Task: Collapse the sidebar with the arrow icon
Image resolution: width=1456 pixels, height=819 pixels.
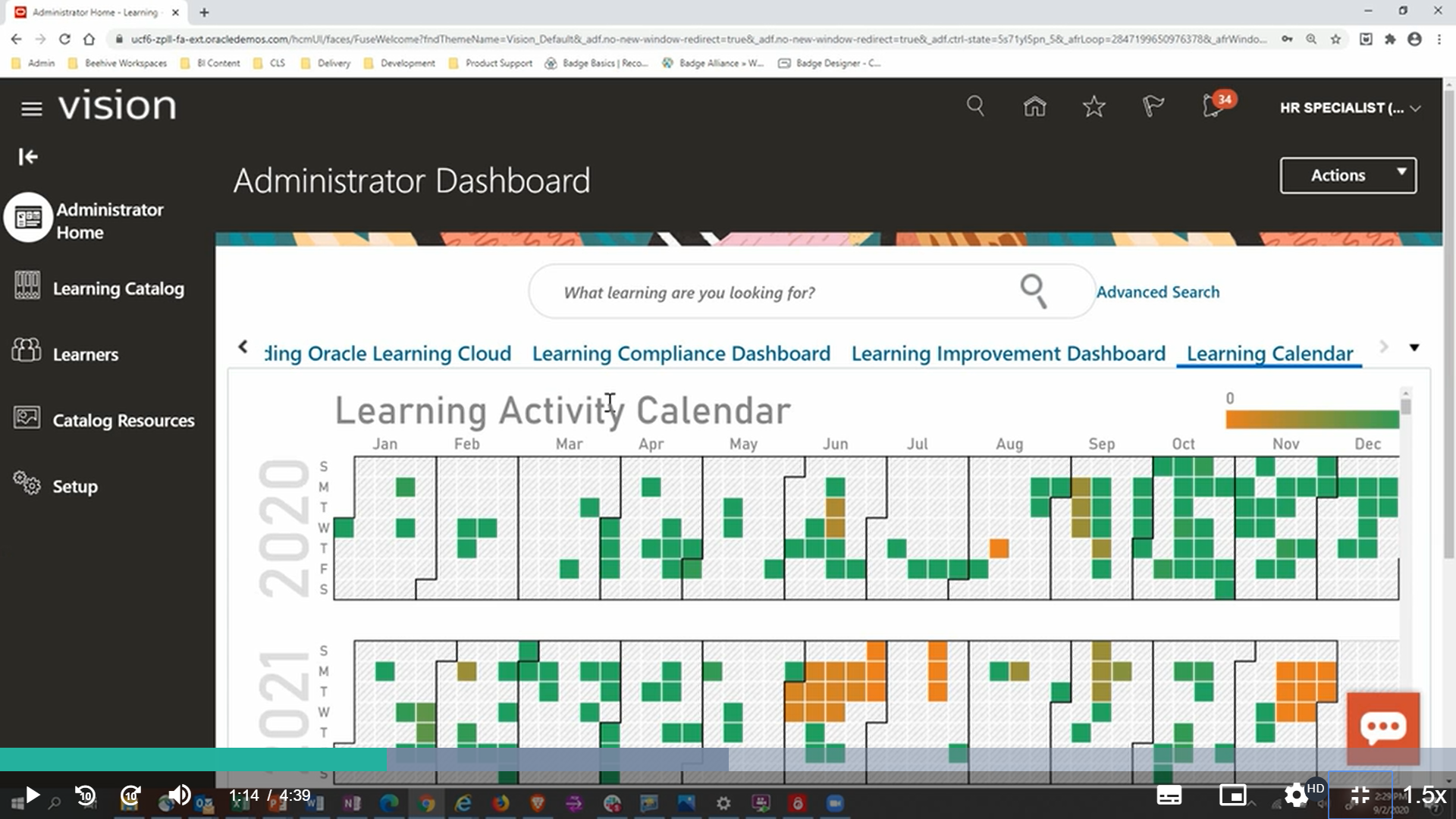Action: tap(27, 156)
